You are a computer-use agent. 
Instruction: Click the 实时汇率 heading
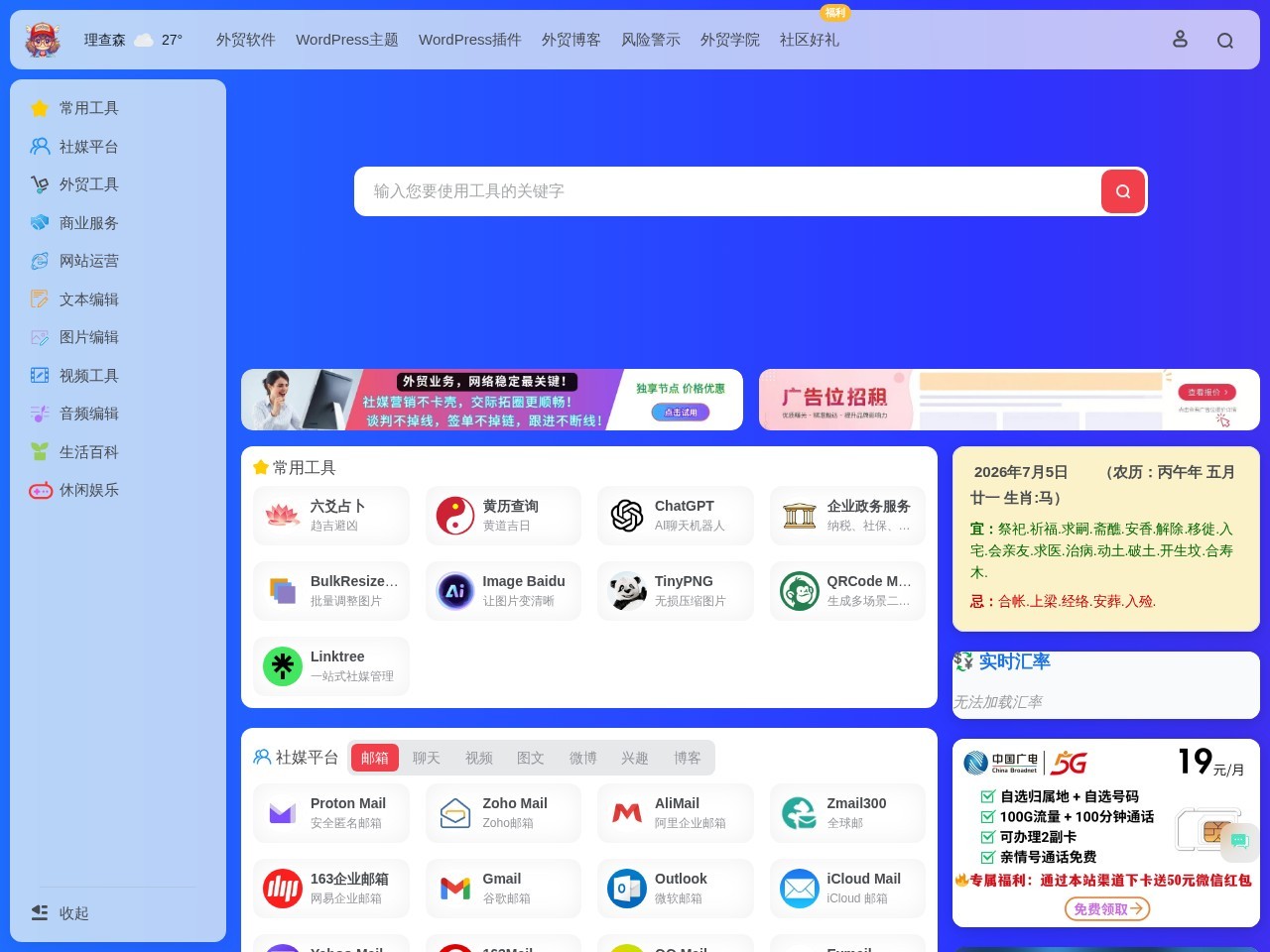point(1014,661)
